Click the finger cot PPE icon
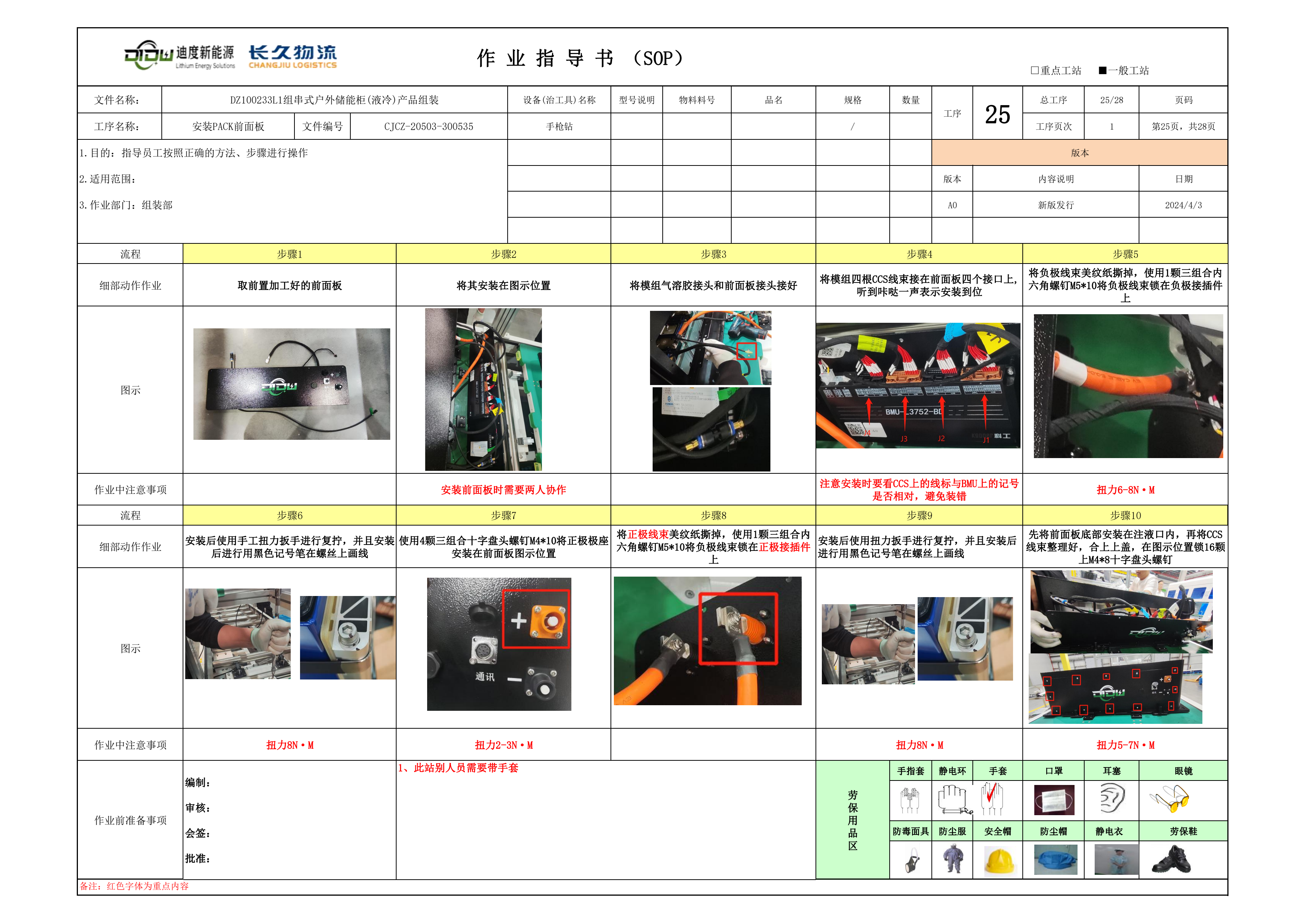The image size is (1306, 924). (909, 800)
